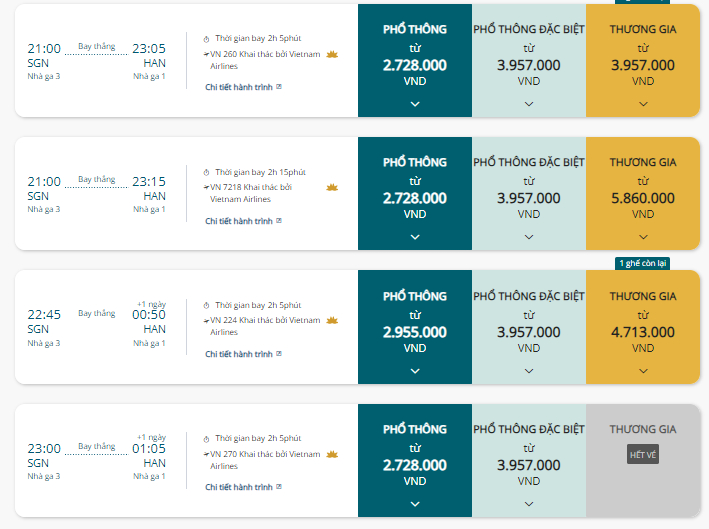
Task: Select Phổ Thông 2.728.000 VND for VN 7218
Action: (415, 194)
